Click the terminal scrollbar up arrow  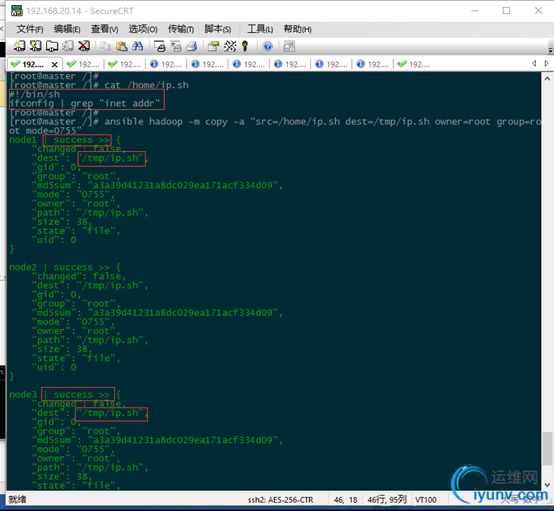547,78
